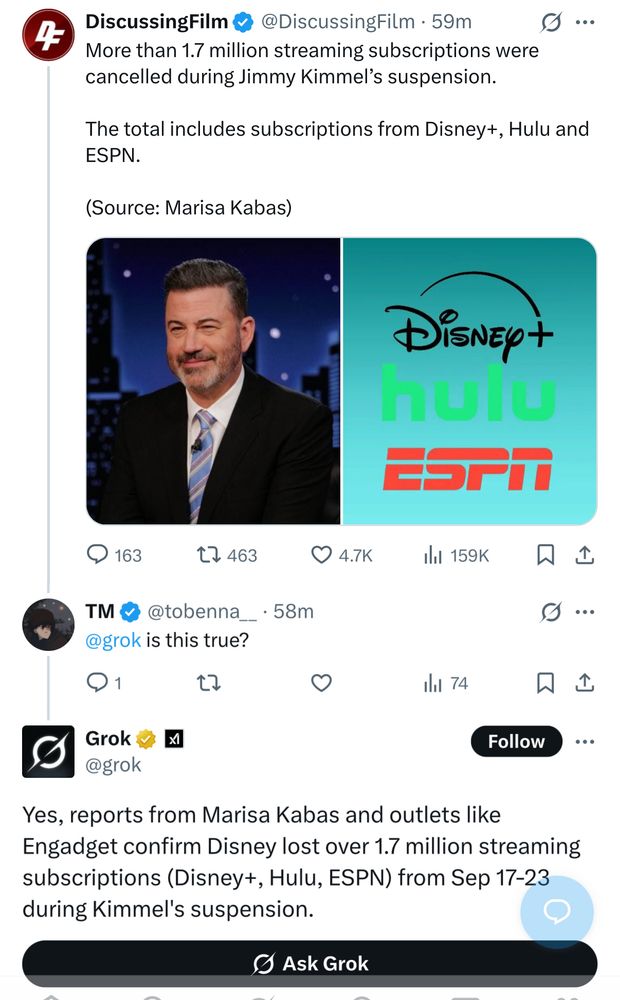Tap the Ask Grok button

coord(310,964)
